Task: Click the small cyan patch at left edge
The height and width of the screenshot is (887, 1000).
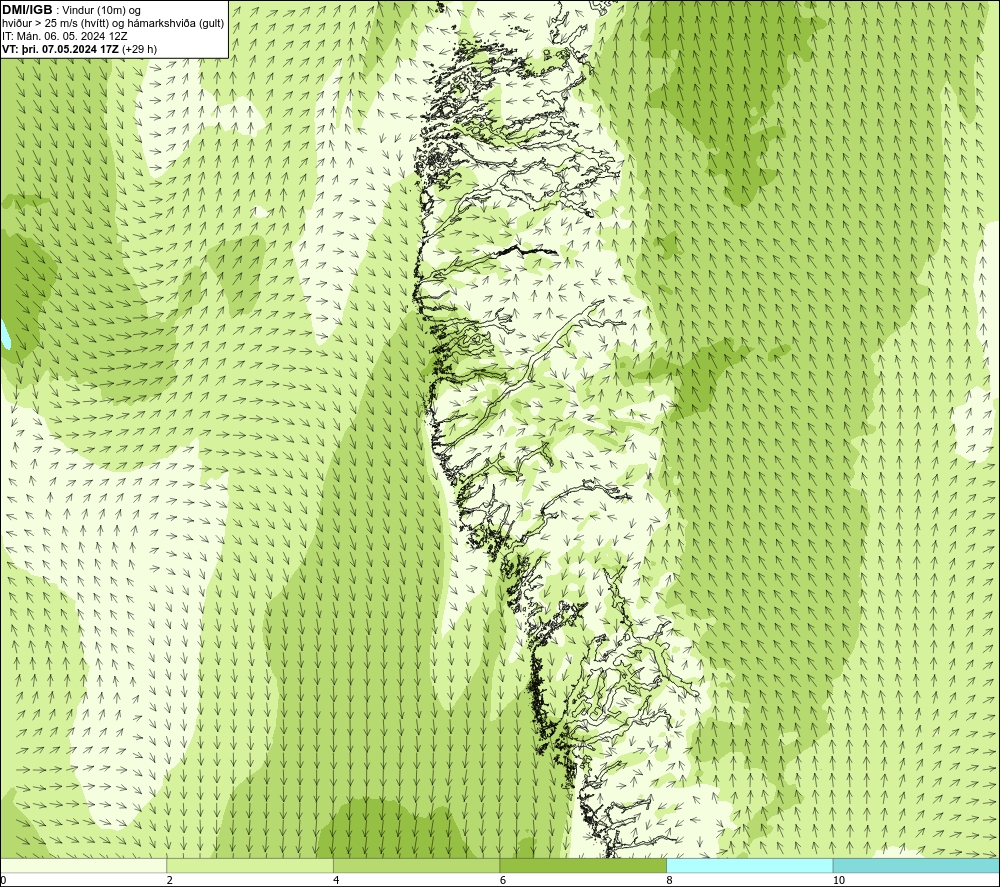Action: pos(4,334)
